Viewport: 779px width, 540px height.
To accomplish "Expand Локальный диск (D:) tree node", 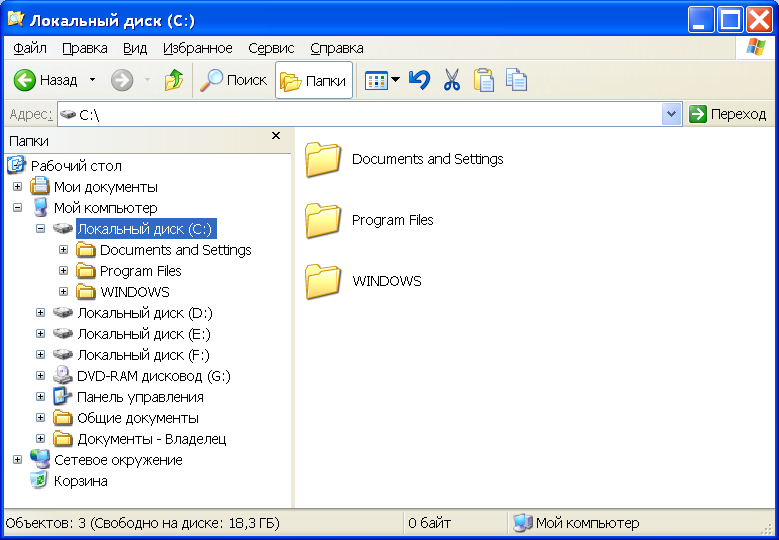I will [x=41, y=312].
